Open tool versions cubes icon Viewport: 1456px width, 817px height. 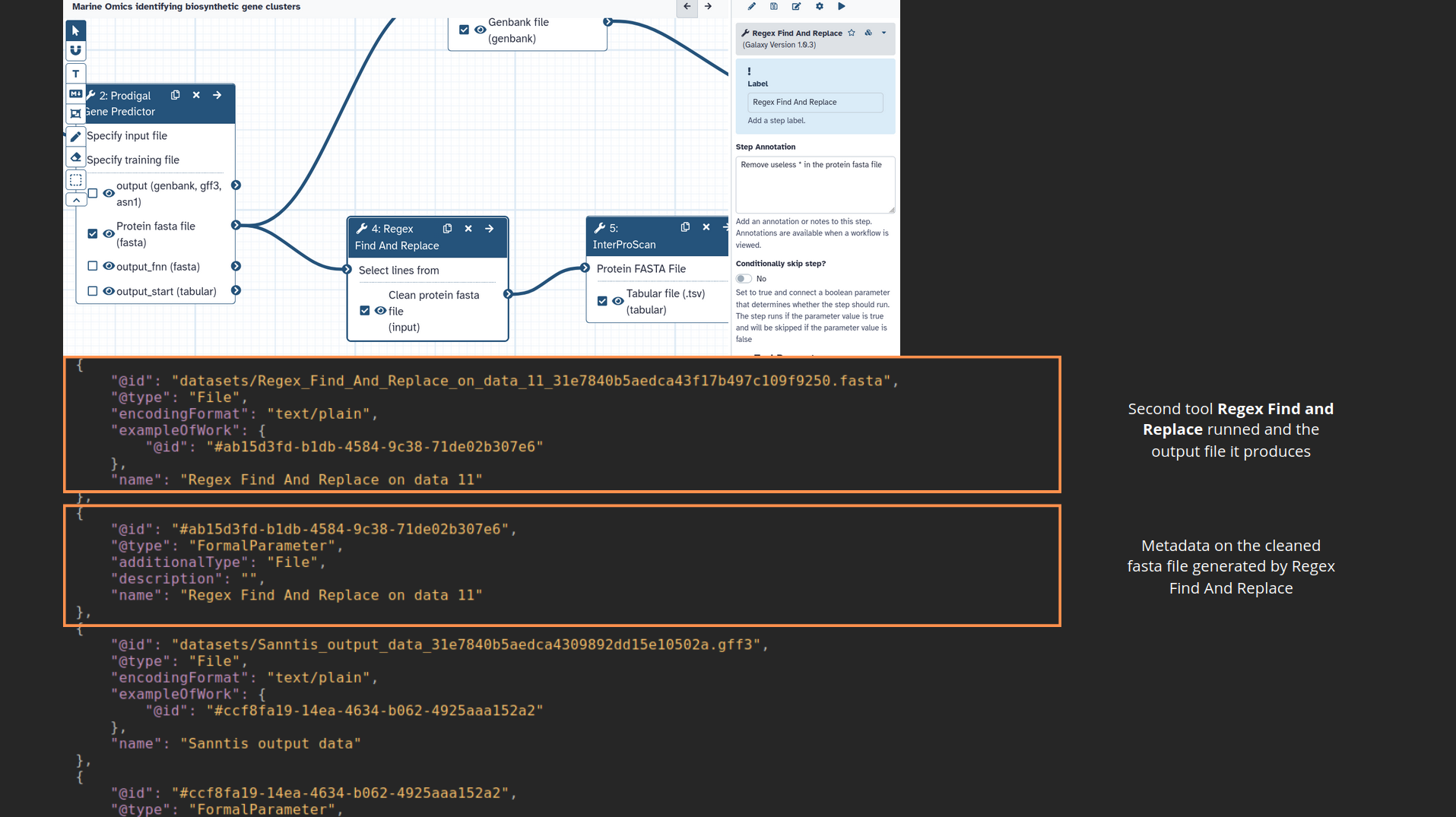pyautogui.click(x=868, y=33)
